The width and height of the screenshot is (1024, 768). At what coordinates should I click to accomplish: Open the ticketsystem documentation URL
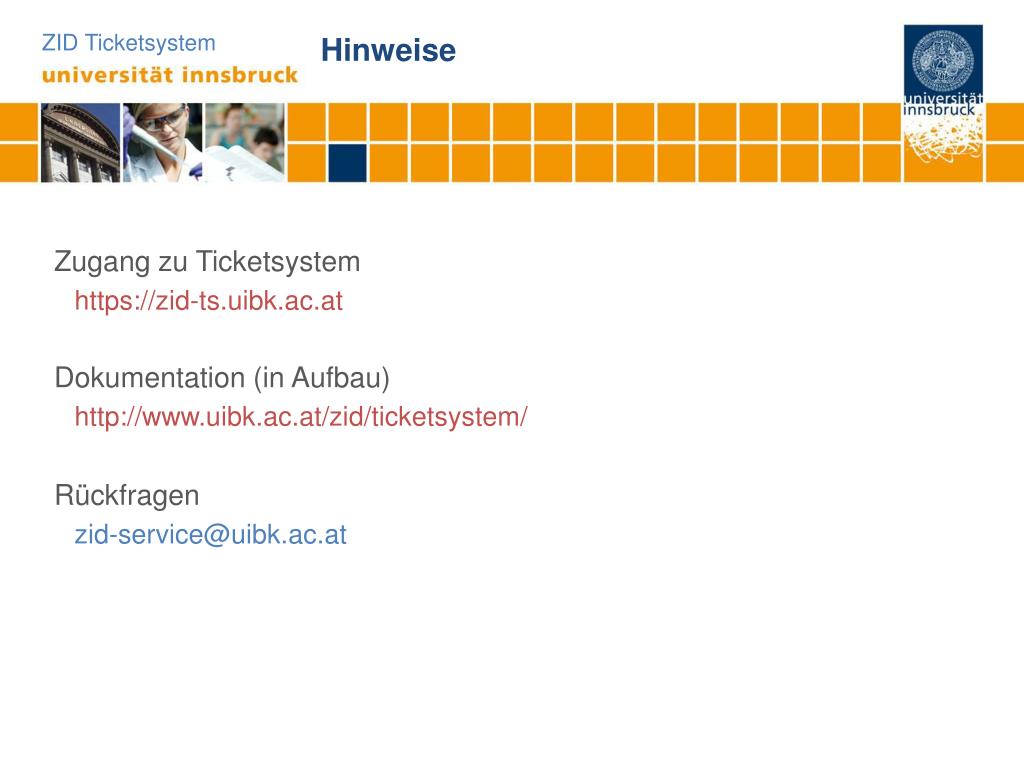(x=301, y=417)
